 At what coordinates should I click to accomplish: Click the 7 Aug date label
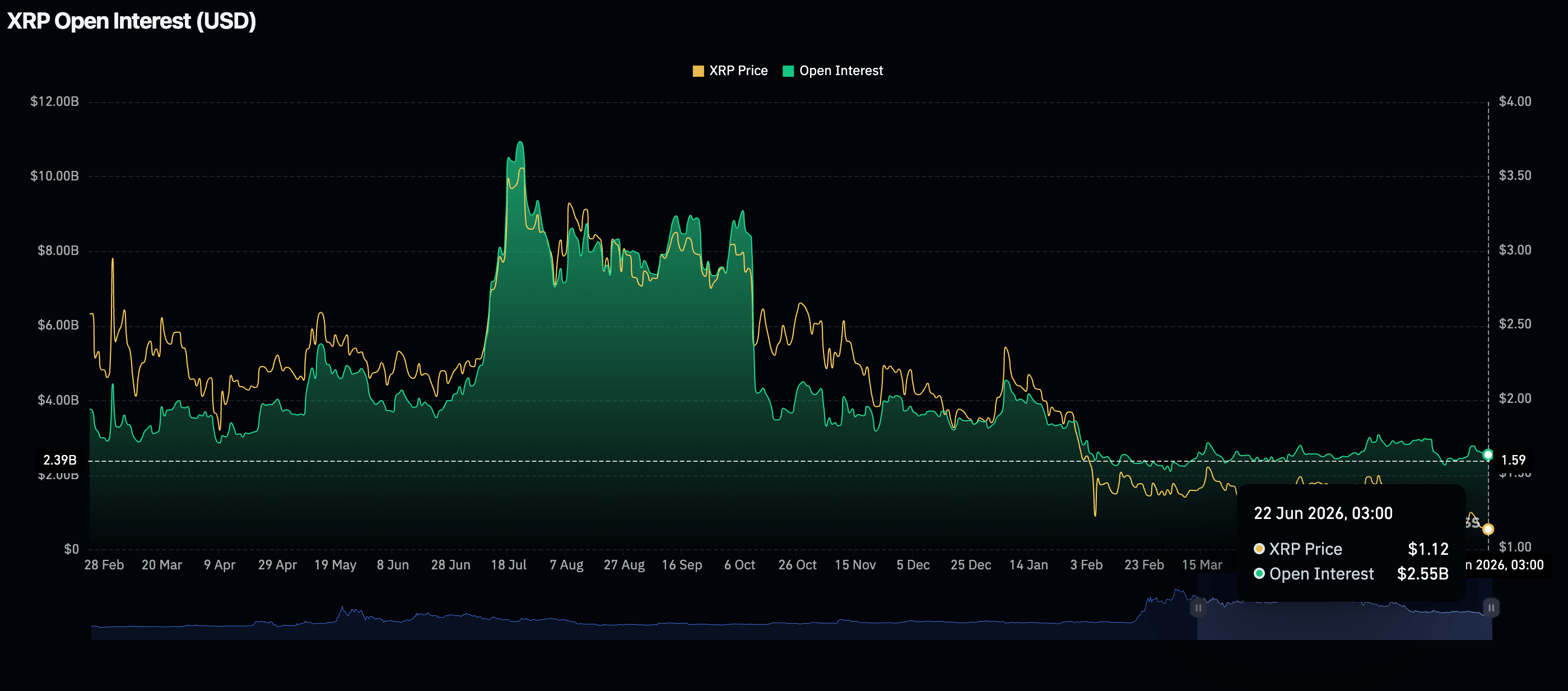coord(567,565)
